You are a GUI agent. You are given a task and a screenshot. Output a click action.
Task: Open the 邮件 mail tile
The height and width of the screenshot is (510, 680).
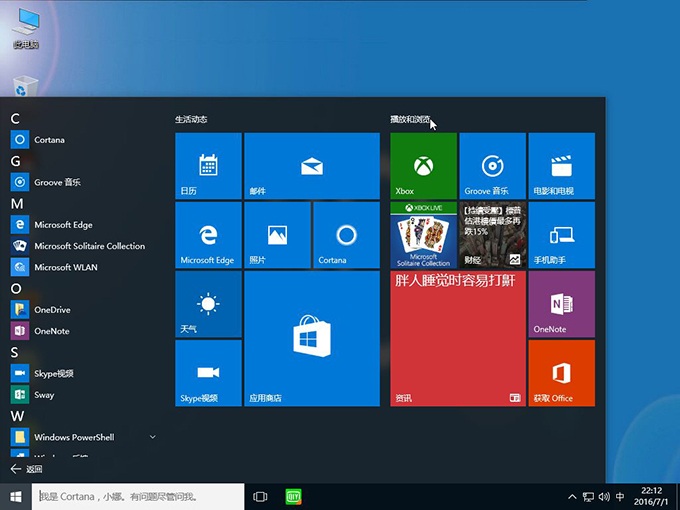312,166
